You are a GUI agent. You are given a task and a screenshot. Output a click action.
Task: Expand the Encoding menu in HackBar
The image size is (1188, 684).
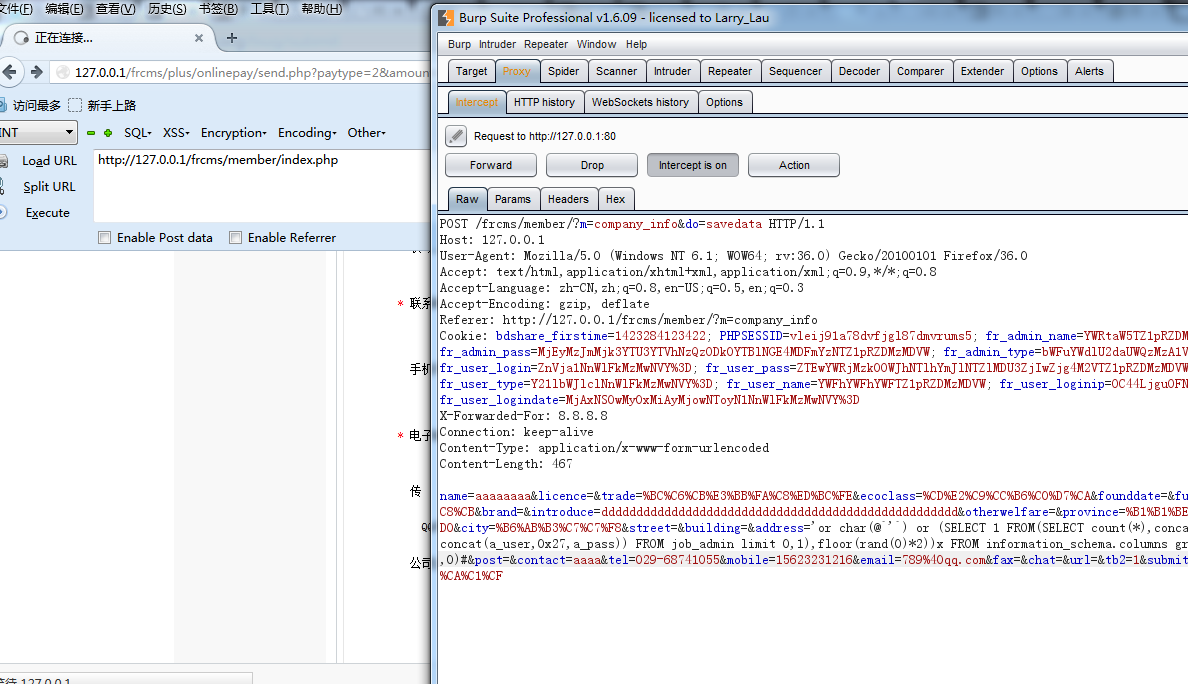307,133
